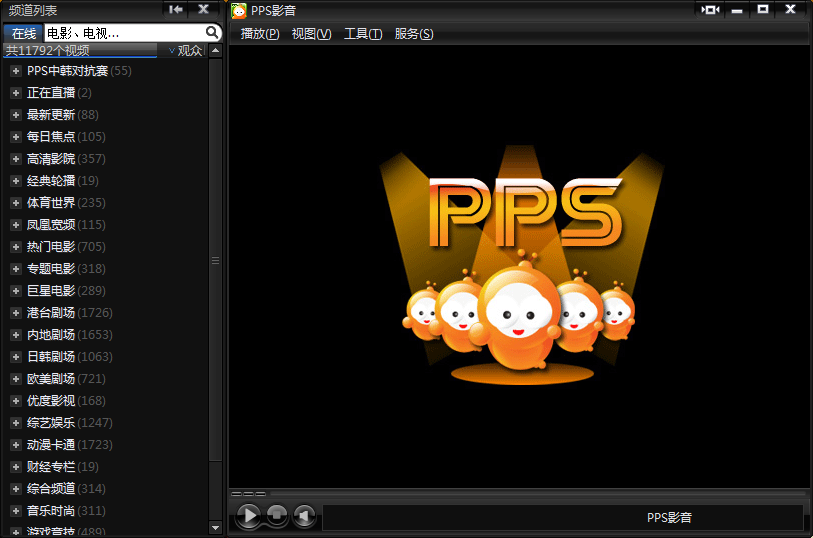Viewport: 813px width, 538px height.
Task: Close the channel list panel
Action: coord(204,9)
